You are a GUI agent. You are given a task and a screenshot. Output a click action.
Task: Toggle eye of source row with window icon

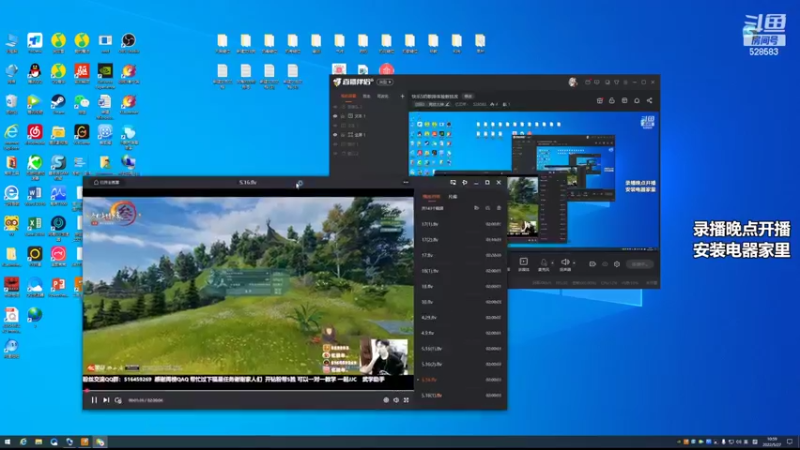tap(335, 116)
